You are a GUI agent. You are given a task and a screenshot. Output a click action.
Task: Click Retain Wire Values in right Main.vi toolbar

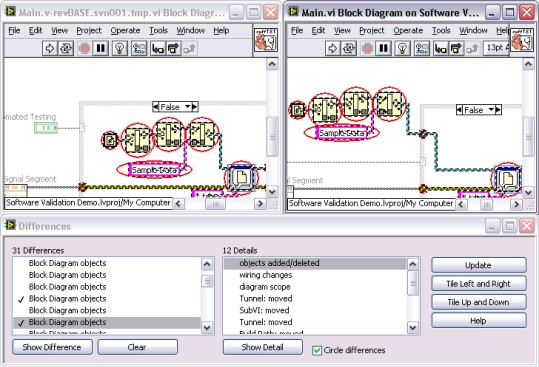[422, 48]
